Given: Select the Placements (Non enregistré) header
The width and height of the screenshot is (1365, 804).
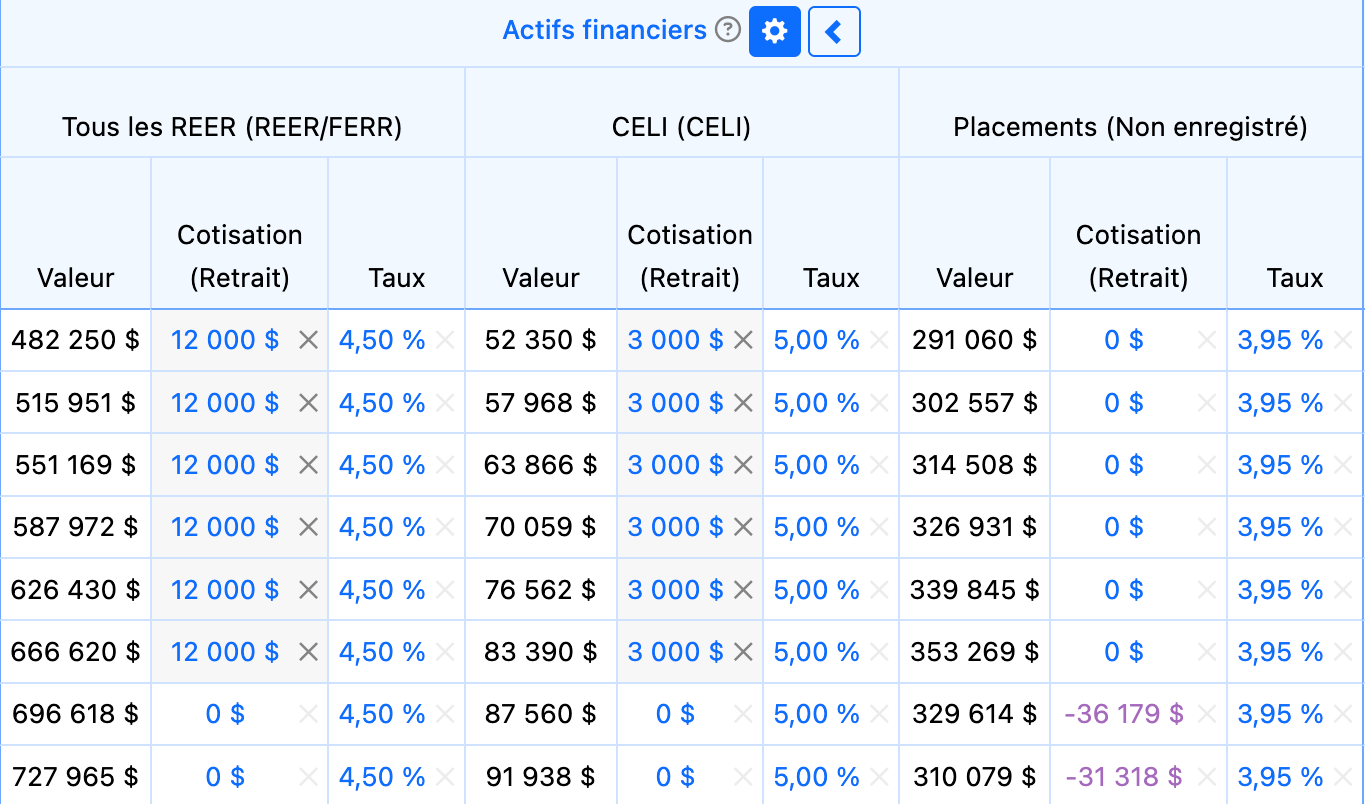Looking at the screenshot, I should coord(1130,127).
